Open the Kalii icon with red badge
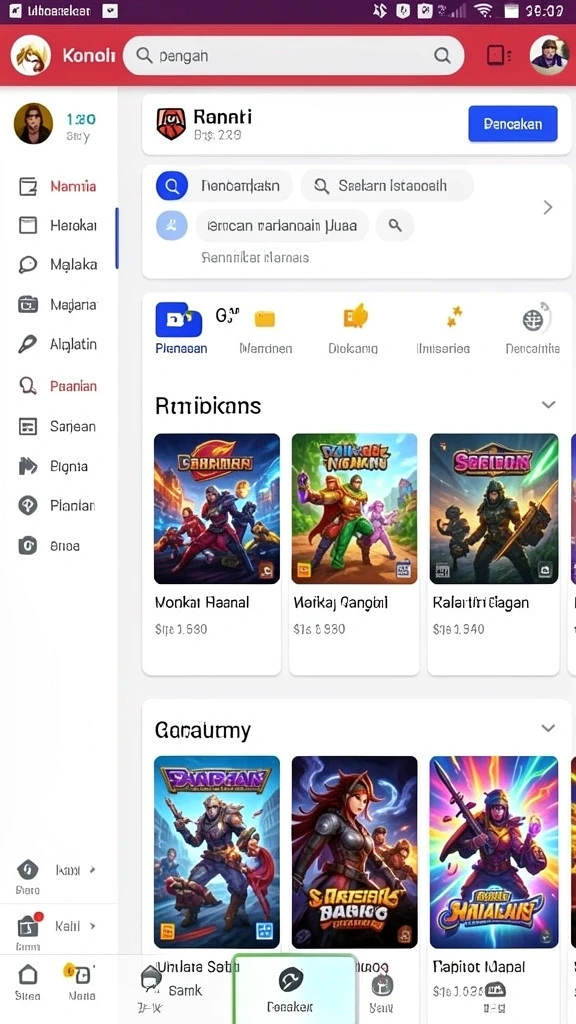This screenshot has height=1024, width=576. (x=29, y=925)
